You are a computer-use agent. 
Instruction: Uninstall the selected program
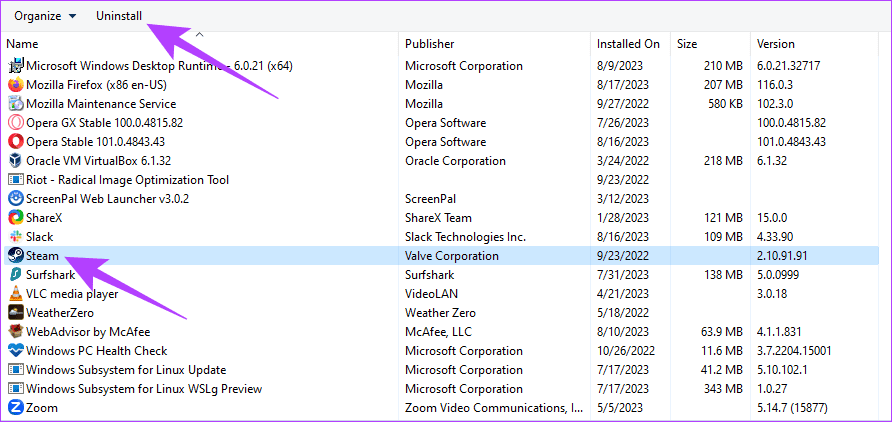coord(119,16)
